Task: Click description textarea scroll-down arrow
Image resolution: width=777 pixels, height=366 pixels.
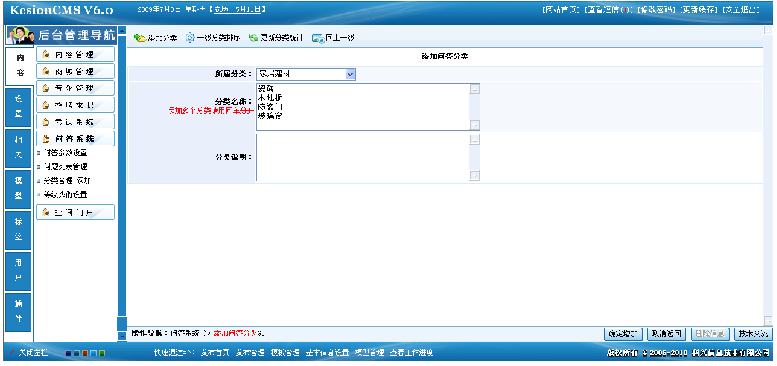Action: coord(475,176)
